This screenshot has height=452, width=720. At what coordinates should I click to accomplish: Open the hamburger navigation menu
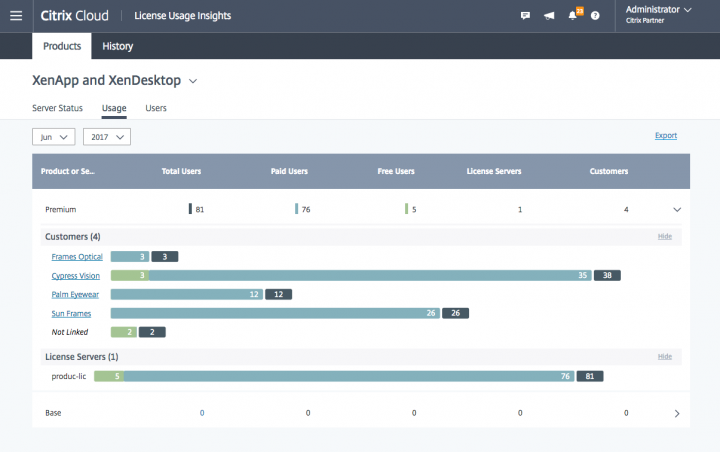[15, 16]
